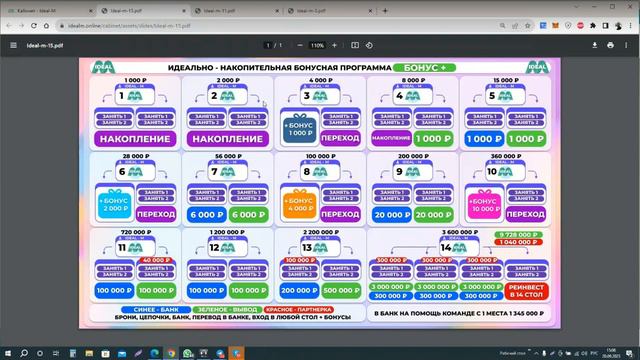The height and width of the screenshot is (360, 640).
Task: Switch to Кабинет - Ideal-M tab
Action: tap(48, 11)
